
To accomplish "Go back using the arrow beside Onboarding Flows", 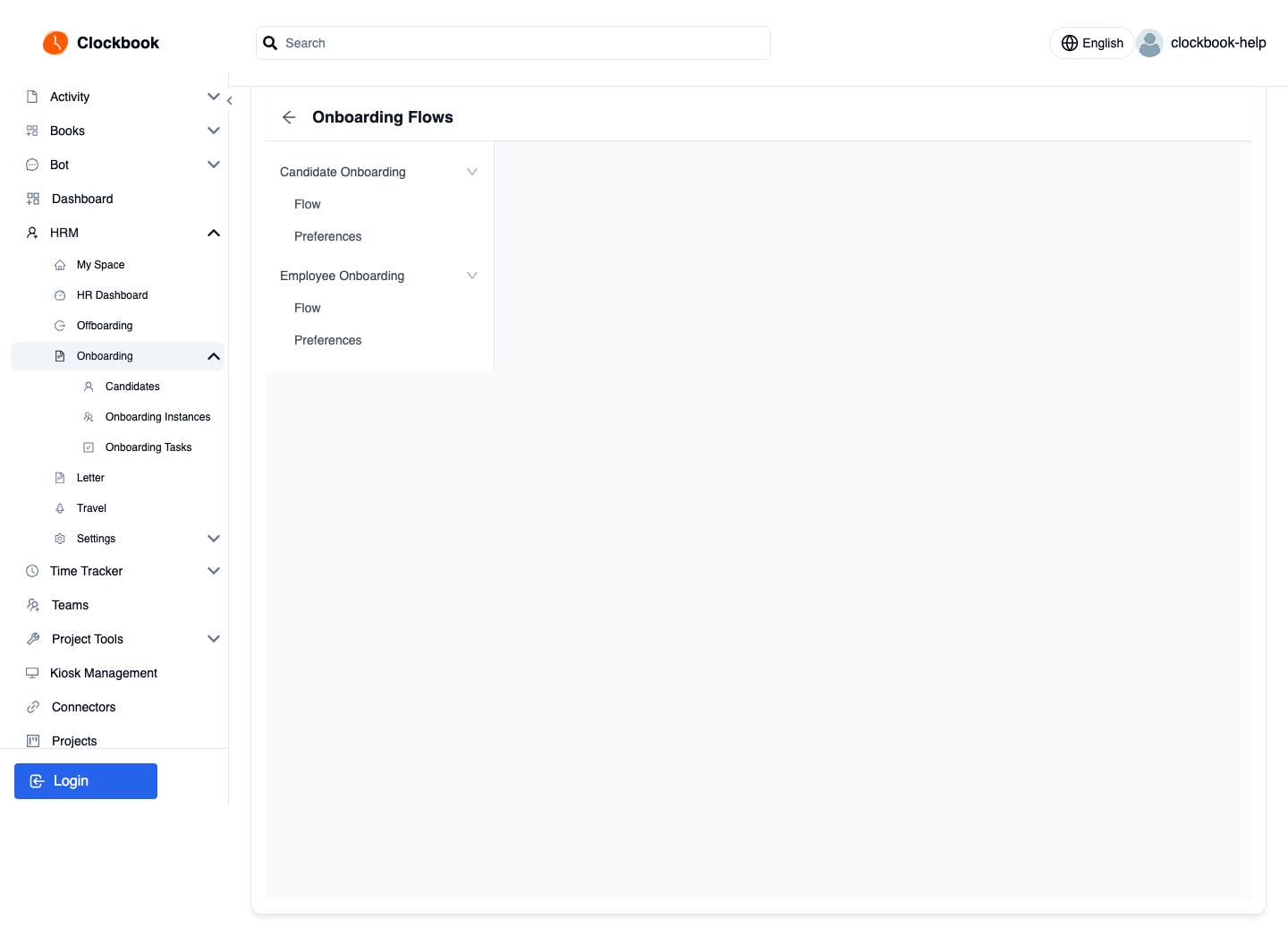I will (x=289, y=117).
